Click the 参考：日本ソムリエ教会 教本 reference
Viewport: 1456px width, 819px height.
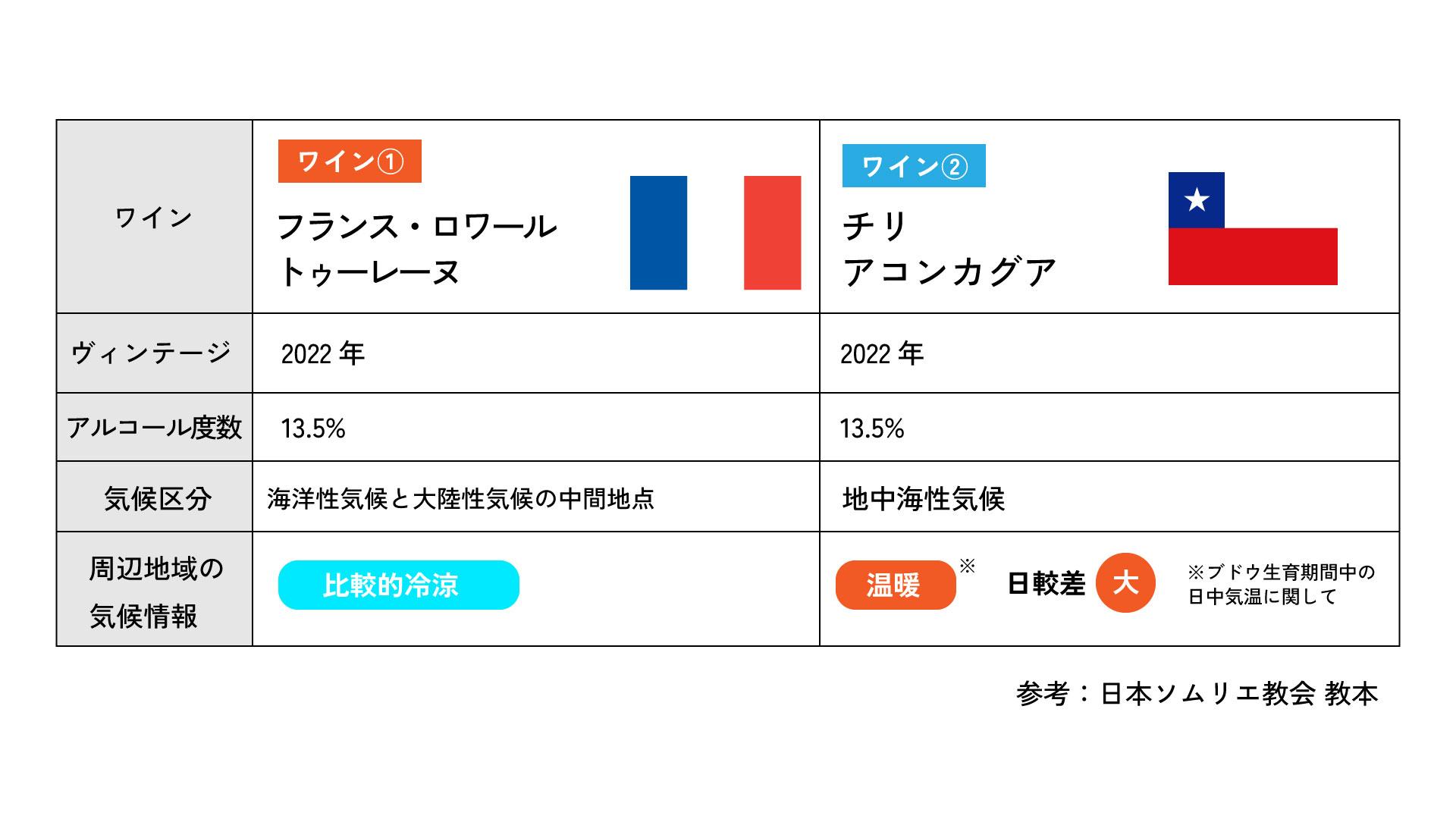(x=1197, y=694)
